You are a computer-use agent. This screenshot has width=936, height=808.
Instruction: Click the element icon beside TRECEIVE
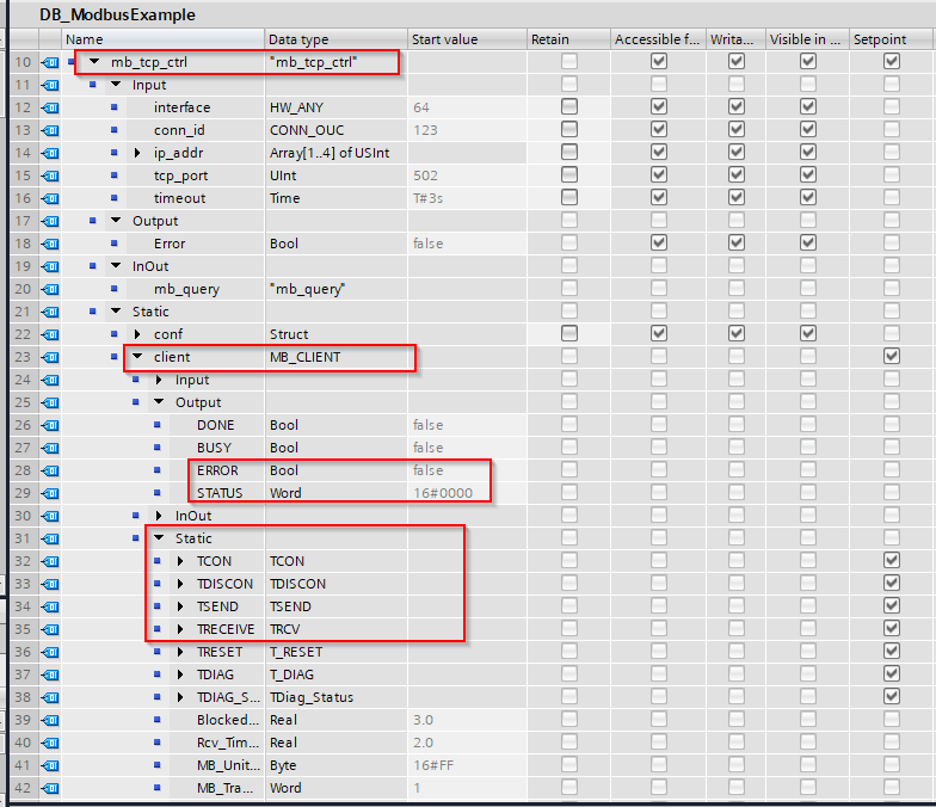(x=157, y=629)
